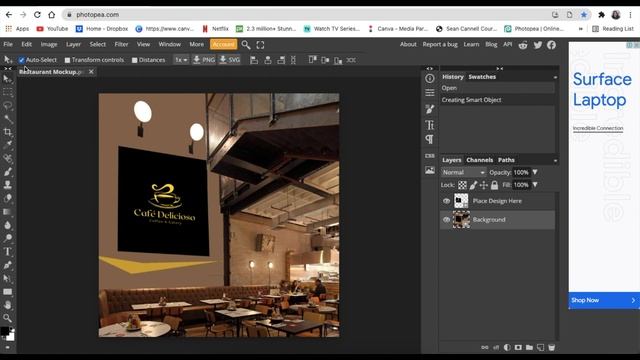Switch to the Channels tab

point(480,160)
